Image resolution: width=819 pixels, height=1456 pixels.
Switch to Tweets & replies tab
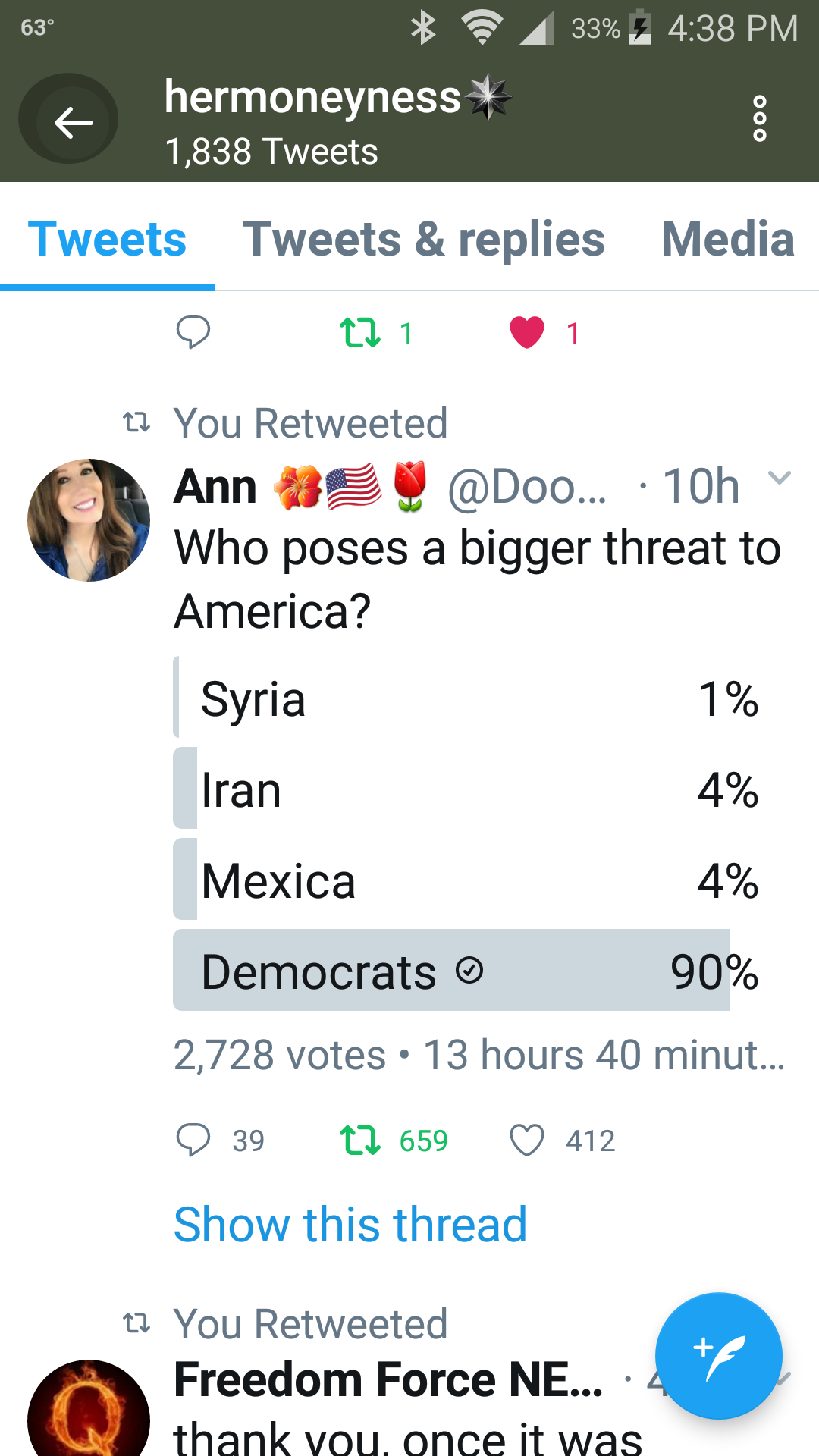pos(423,240)
